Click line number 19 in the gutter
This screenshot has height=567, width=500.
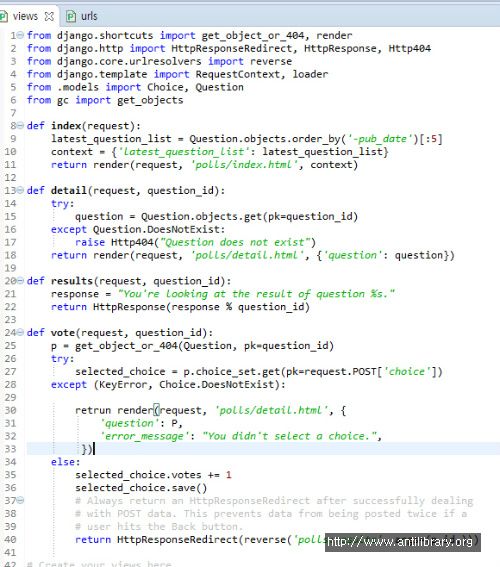(10, 268)
